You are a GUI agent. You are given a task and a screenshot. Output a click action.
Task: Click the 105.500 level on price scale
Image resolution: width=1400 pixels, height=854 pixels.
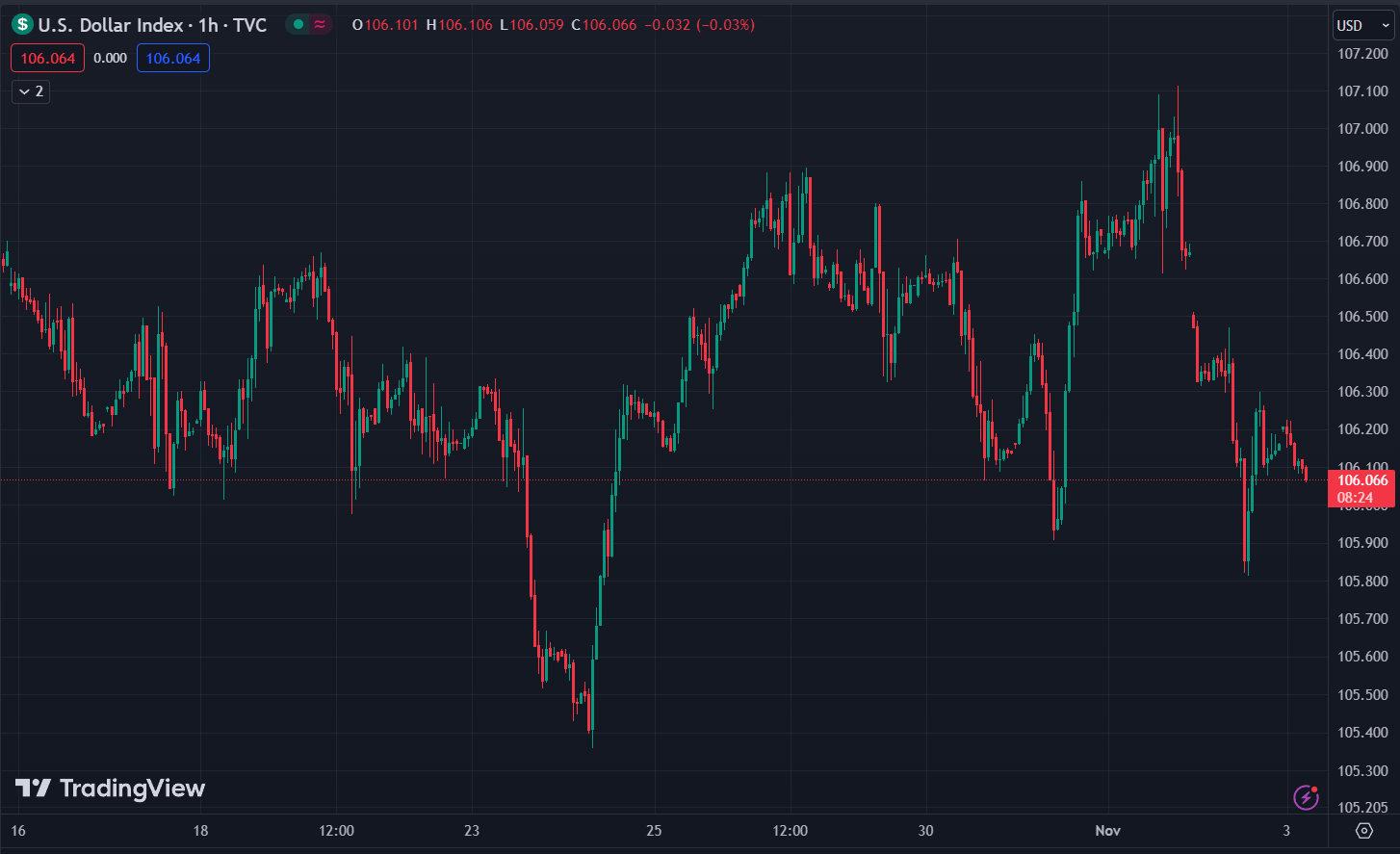pyautogui.click(x=1361, y=695)
